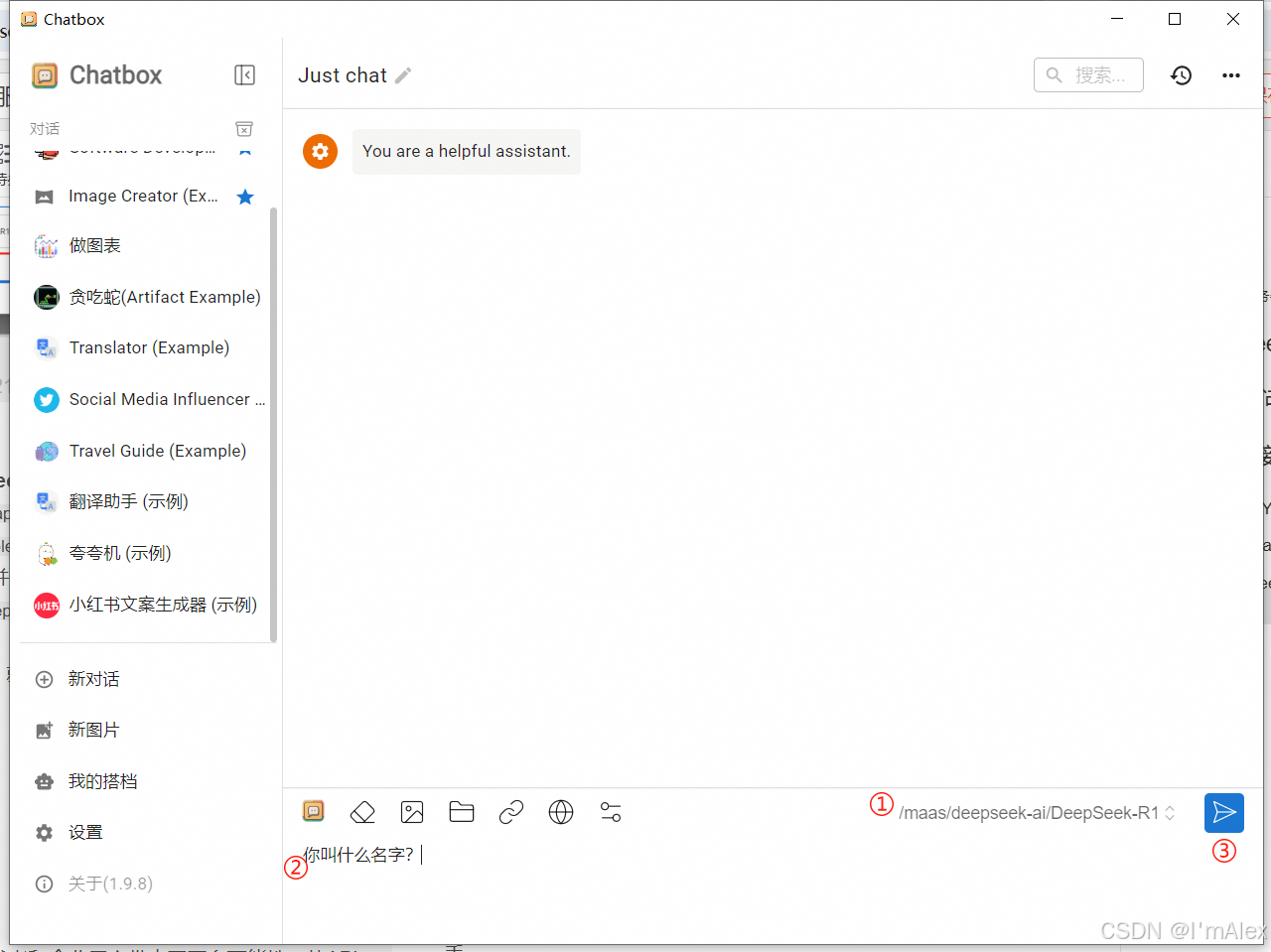Click the image-plus icon beside 新图片
1271x952 pixels.
[x=44, y=731]
